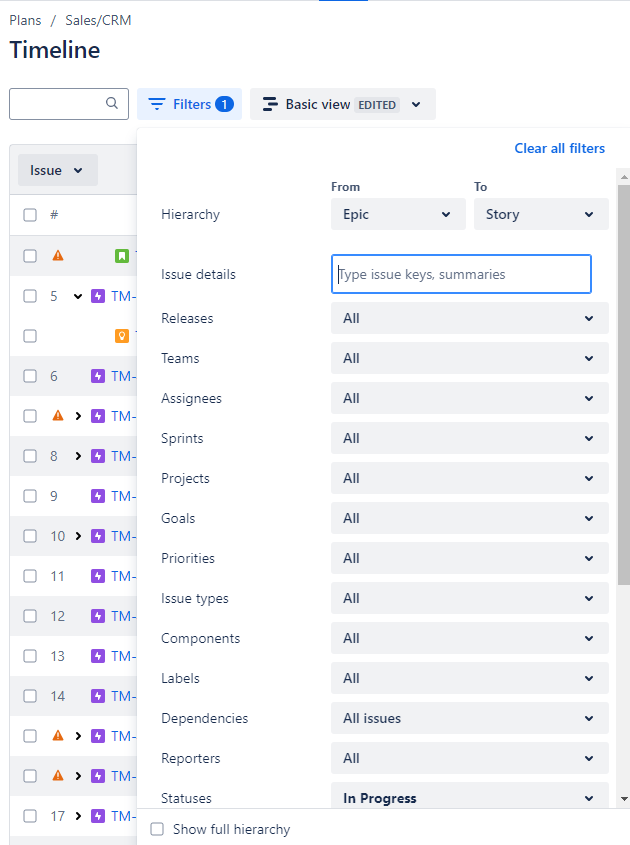Collapse row 5 with its chevron
This screenshot has height=845, width=630.
(x=78, y=296)
